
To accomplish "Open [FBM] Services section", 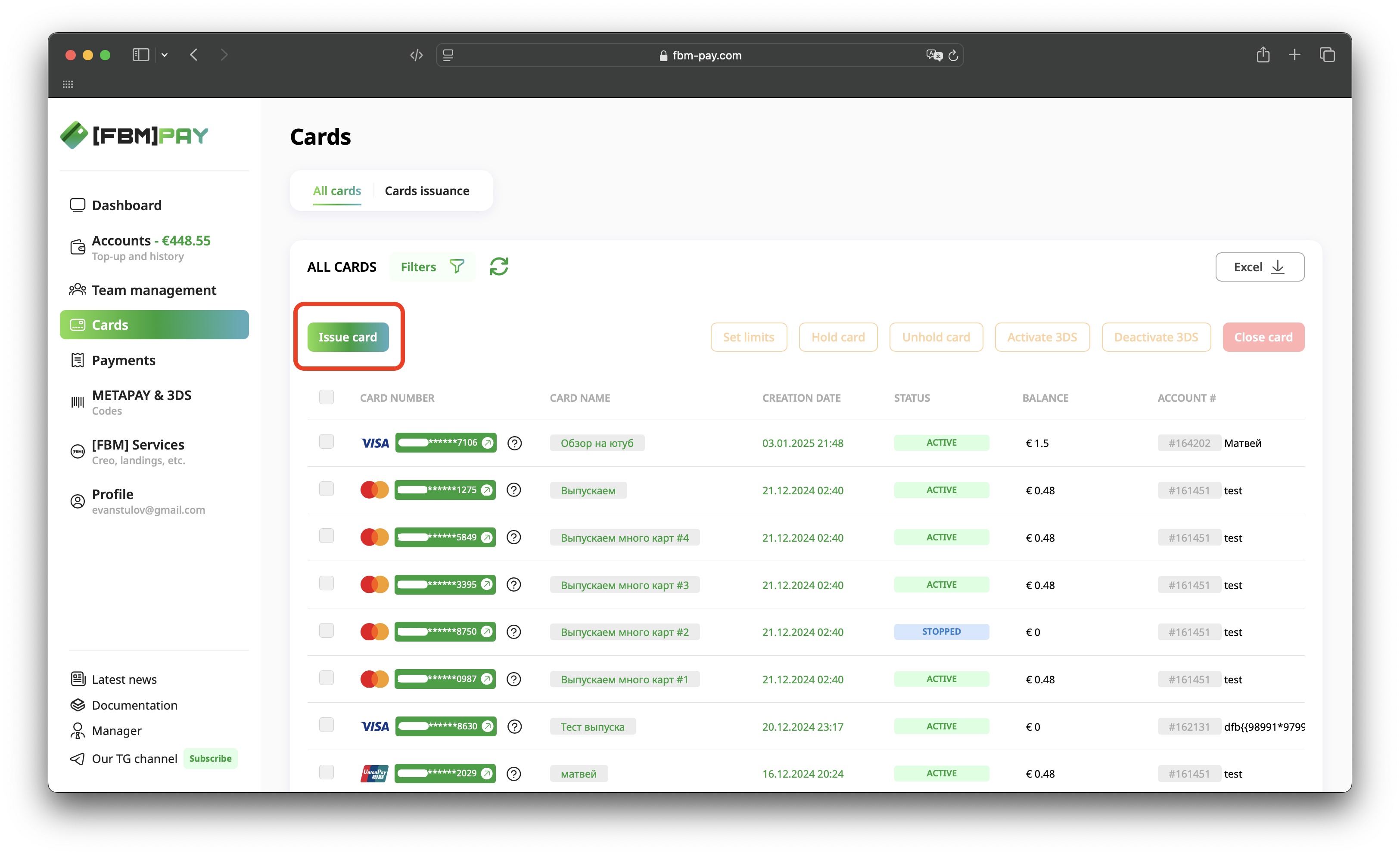I will [x=154, y=452].
